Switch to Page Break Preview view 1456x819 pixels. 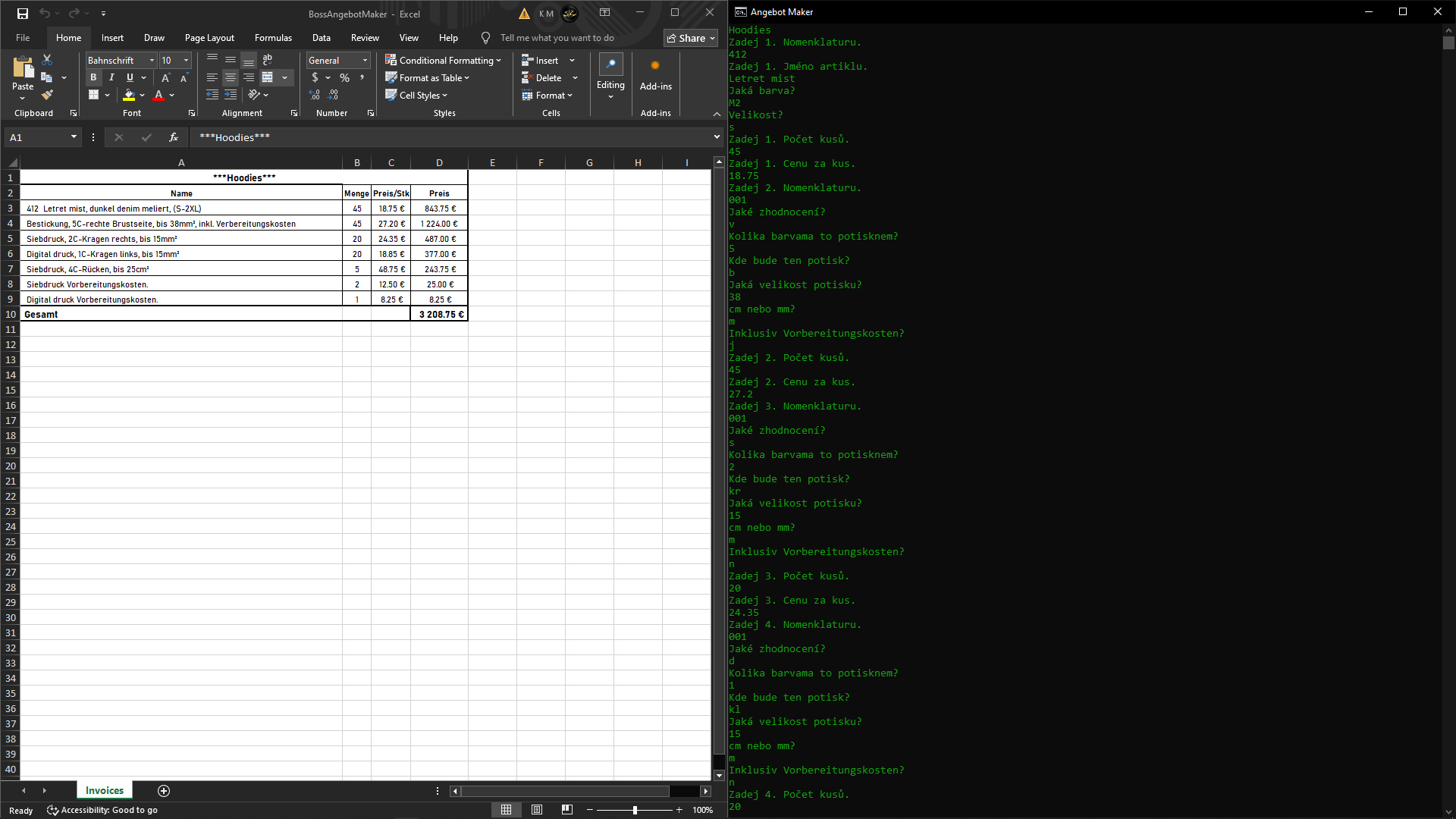coord(566,810)
